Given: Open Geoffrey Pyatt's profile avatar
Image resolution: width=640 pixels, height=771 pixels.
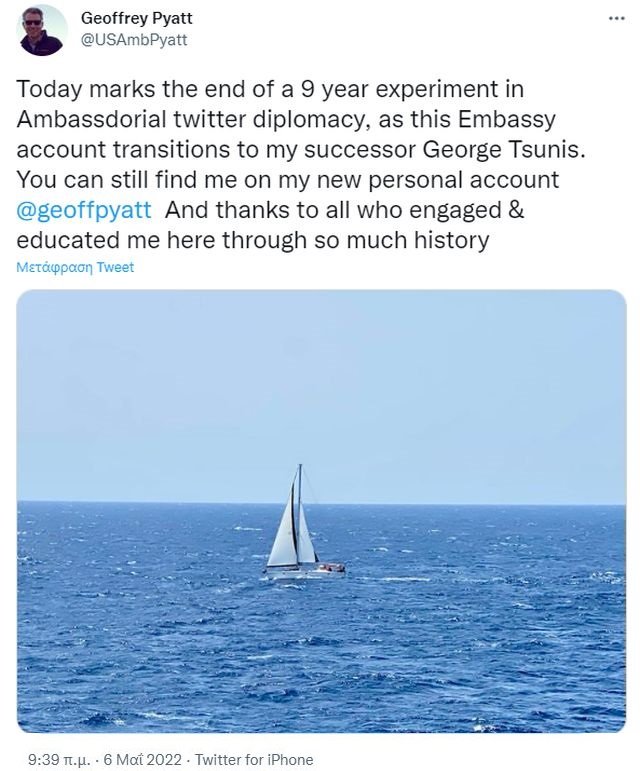Looking at the screenshot, I should coord(42,30).
